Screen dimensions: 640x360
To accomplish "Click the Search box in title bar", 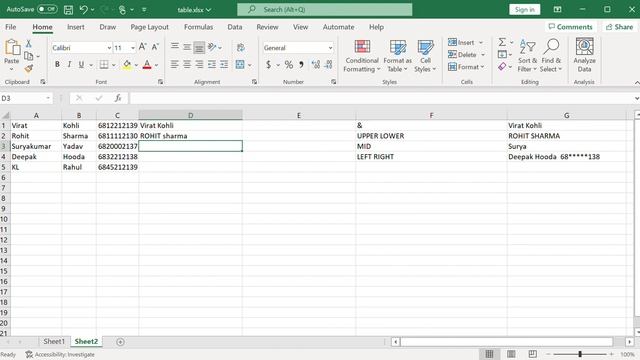I will 325,9.
